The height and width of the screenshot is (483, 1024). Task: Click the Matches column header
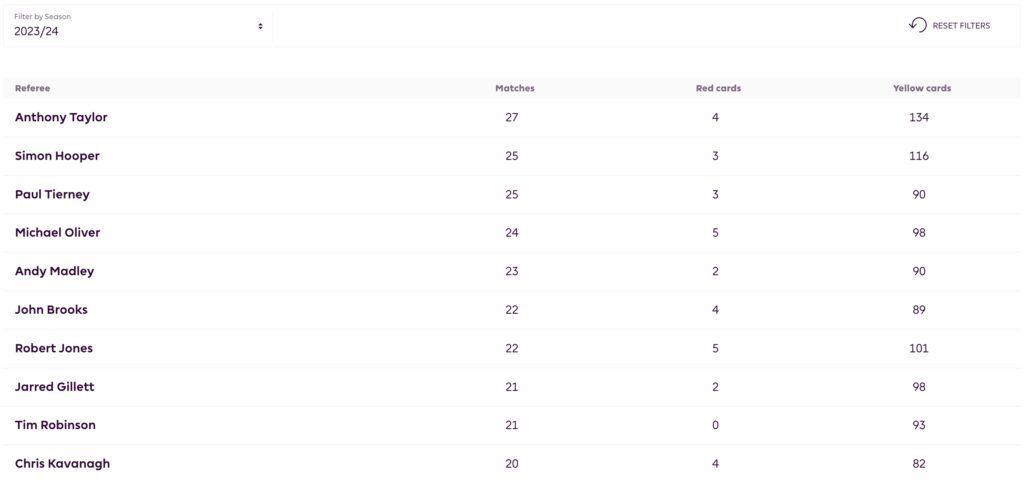(x=514, y=88)
